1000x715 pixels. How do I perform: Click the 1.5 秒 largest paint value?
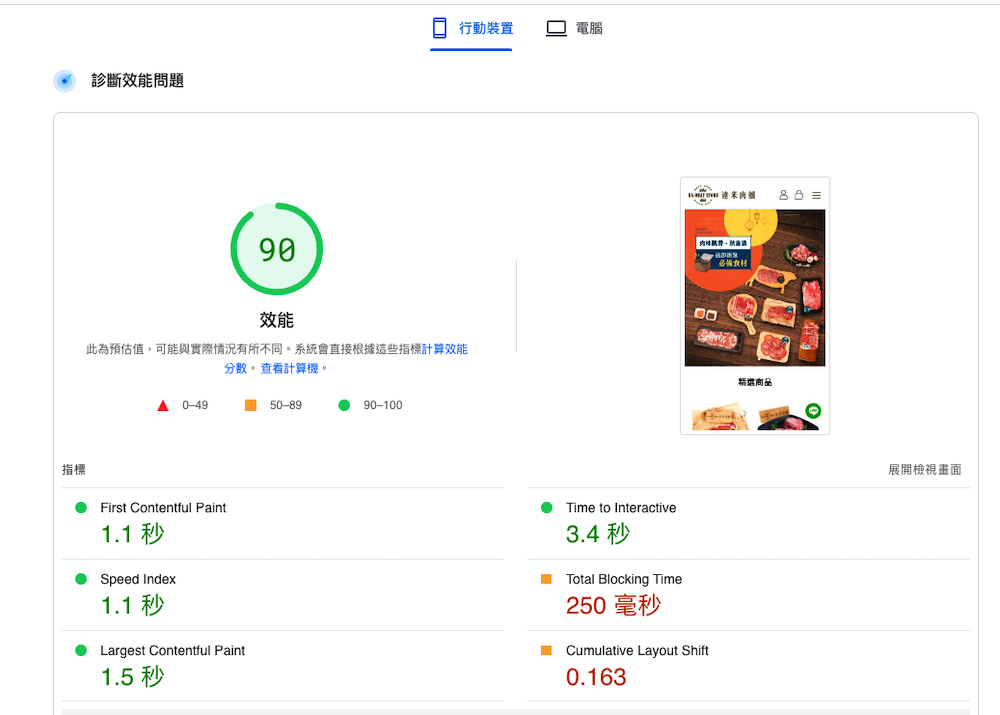point(133,677)
